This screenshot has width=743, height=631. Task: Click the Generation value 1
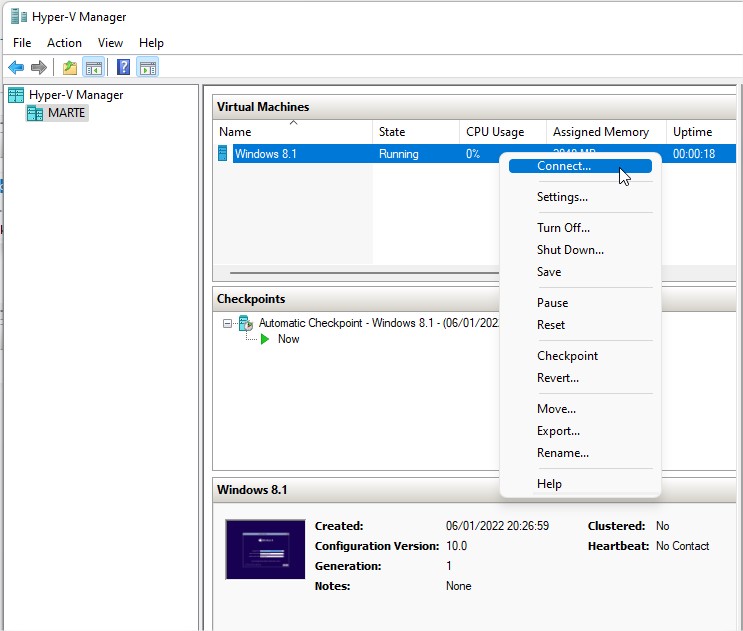click(x=449, y=566)
